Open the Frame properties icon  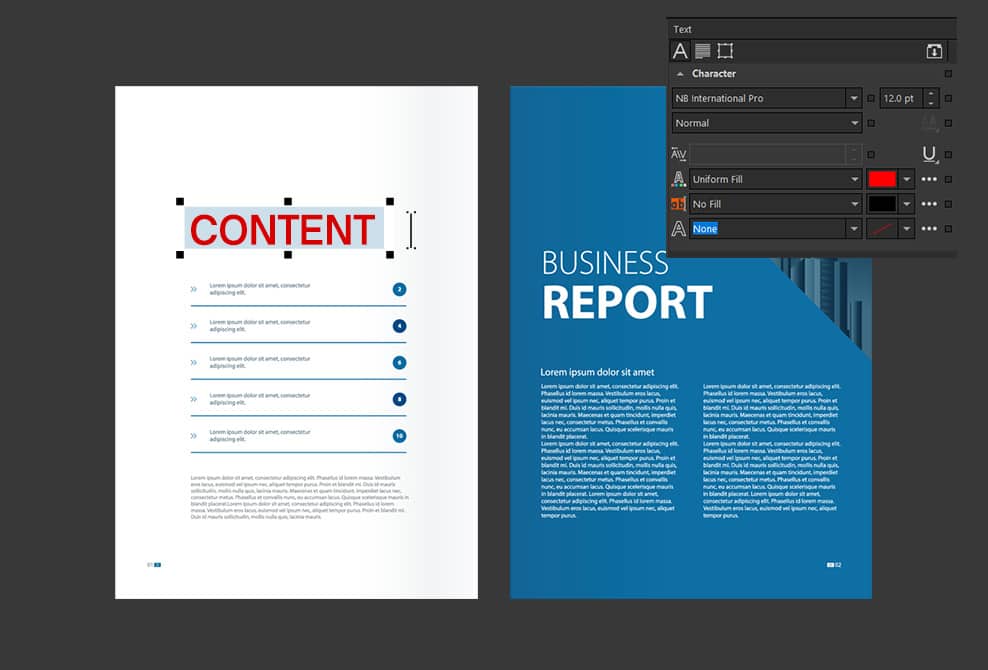725,51
